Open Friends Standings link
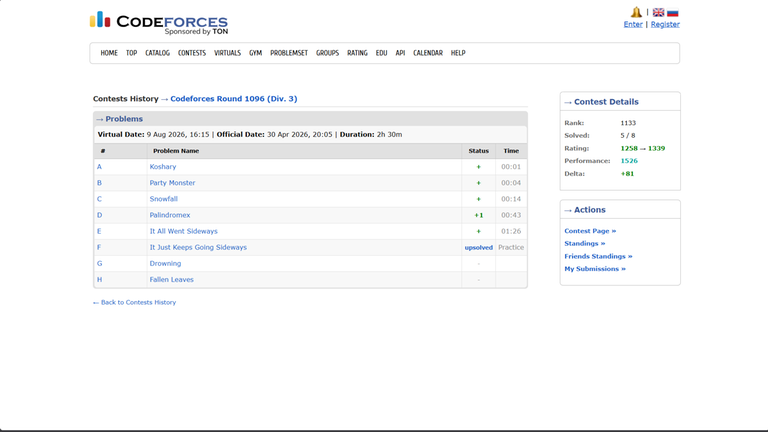768x432 pixels. [598, 256]
